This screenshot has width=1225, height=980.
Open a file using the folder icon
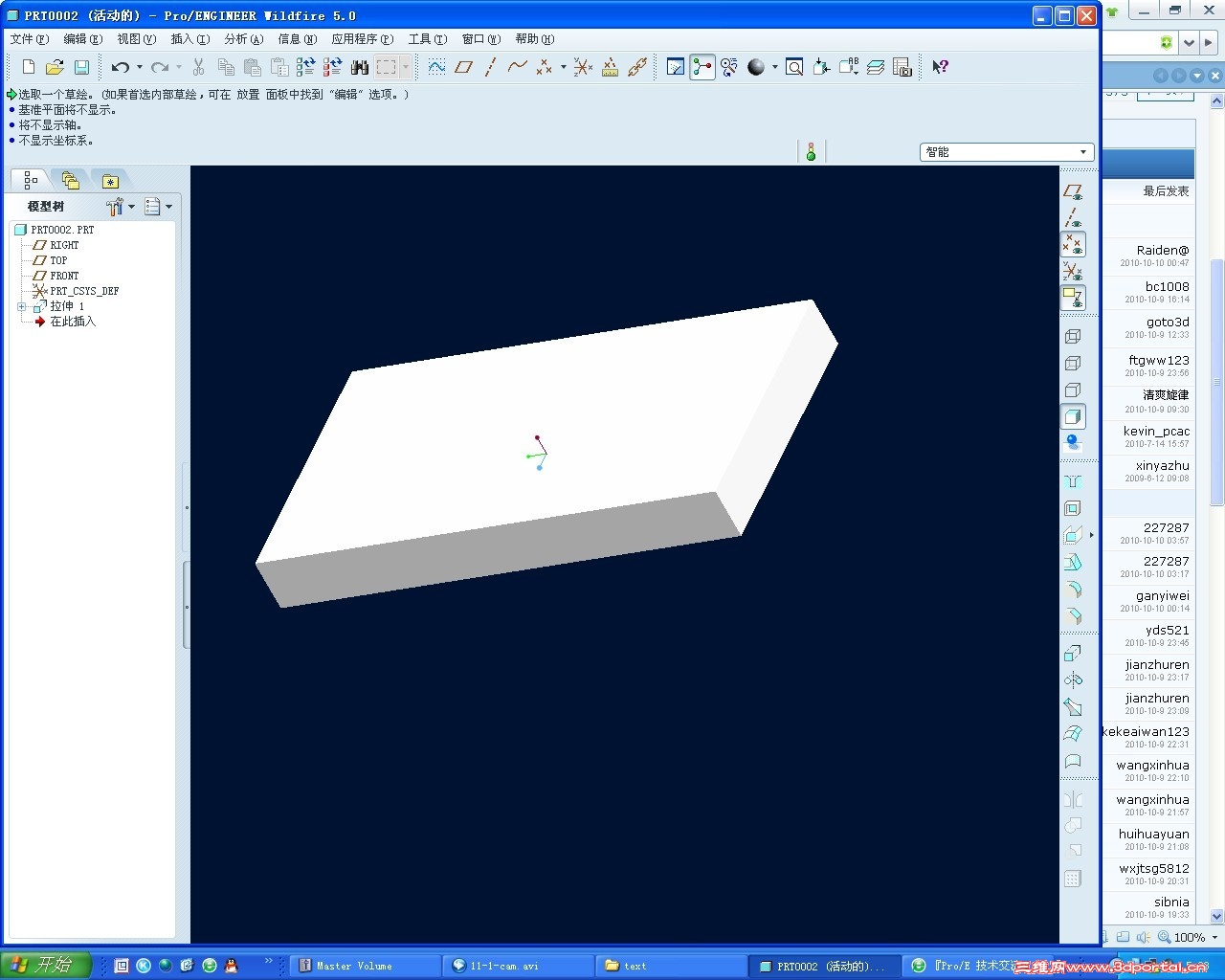[56, 67]
